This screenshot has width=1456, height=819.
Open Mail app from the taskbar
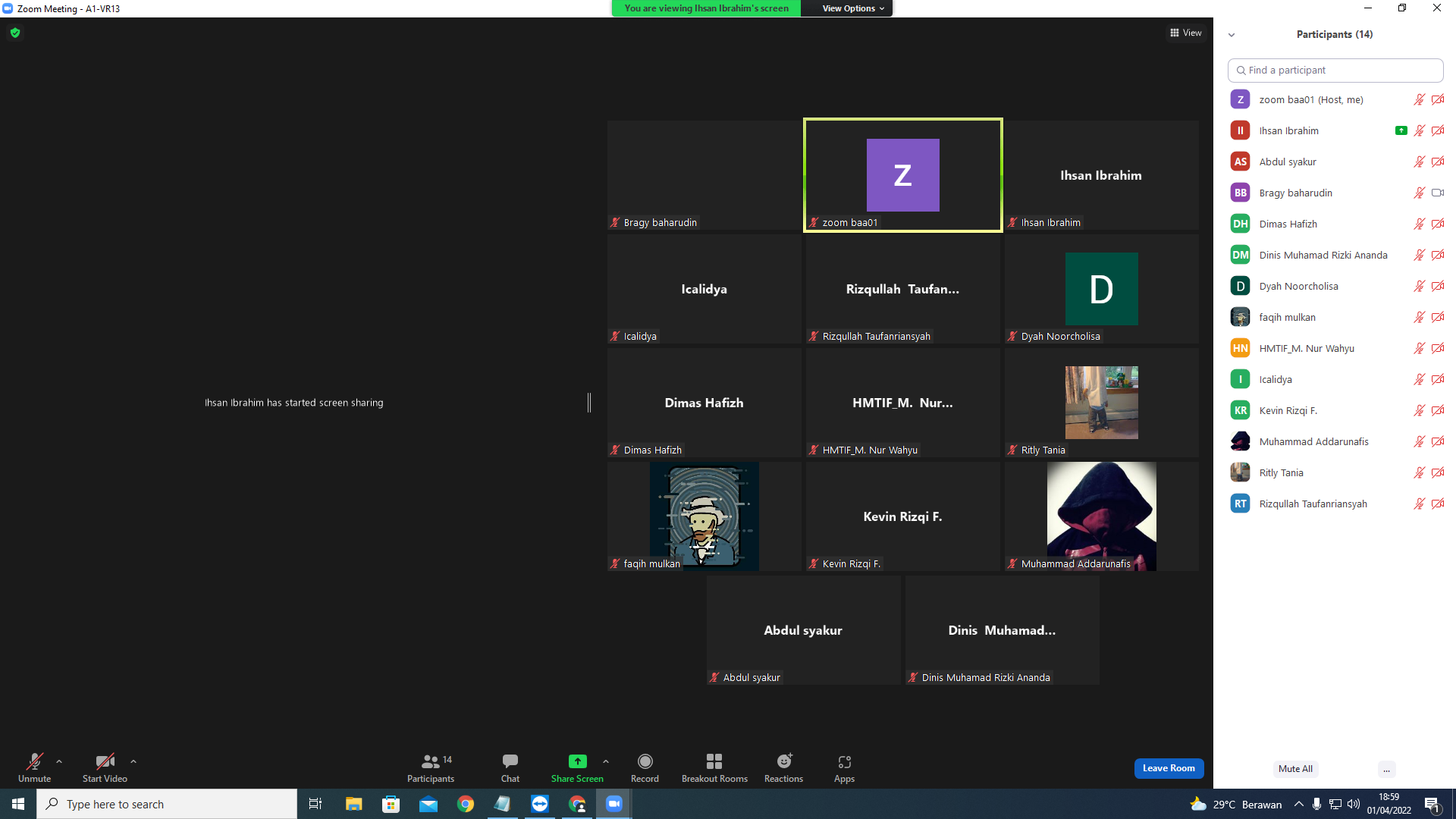(428, 804)
